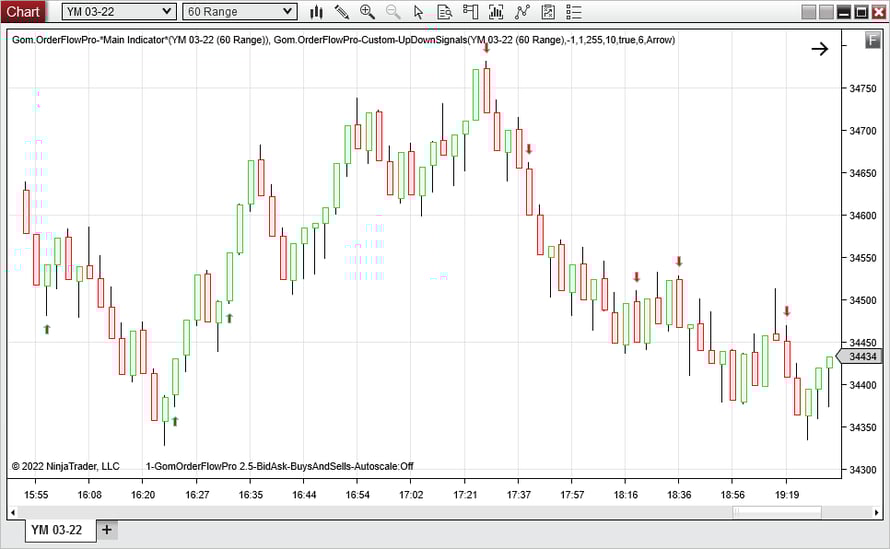Open the indicators icon

[x=496, y=12]
